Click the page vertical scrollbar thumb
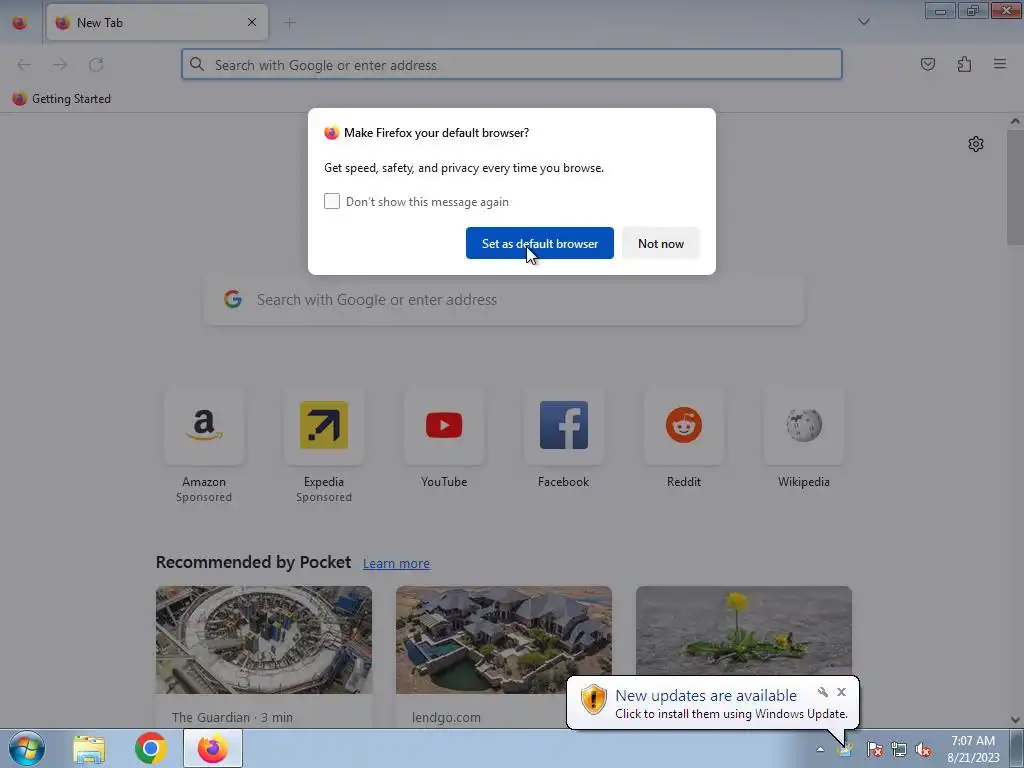Screen dimensions: 1024x768 coord(1016,187)
